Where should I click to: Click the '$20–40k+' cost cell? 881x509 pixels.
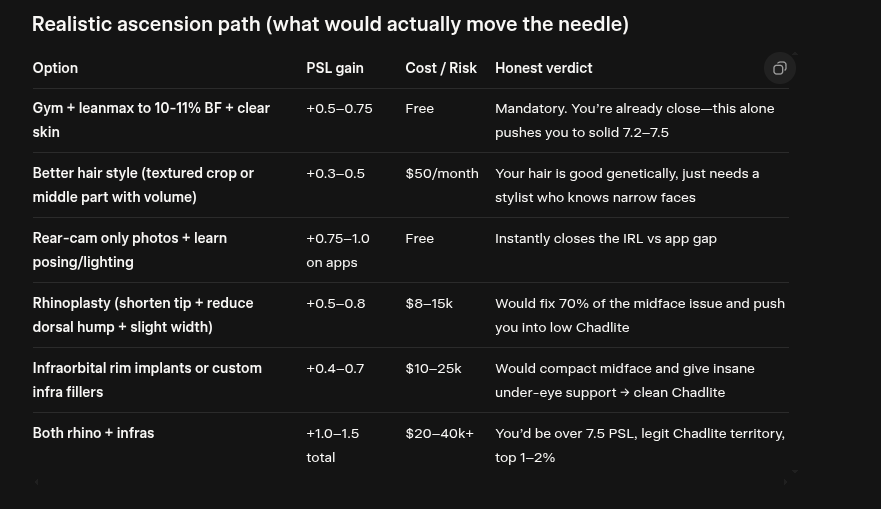pos(439,434)
